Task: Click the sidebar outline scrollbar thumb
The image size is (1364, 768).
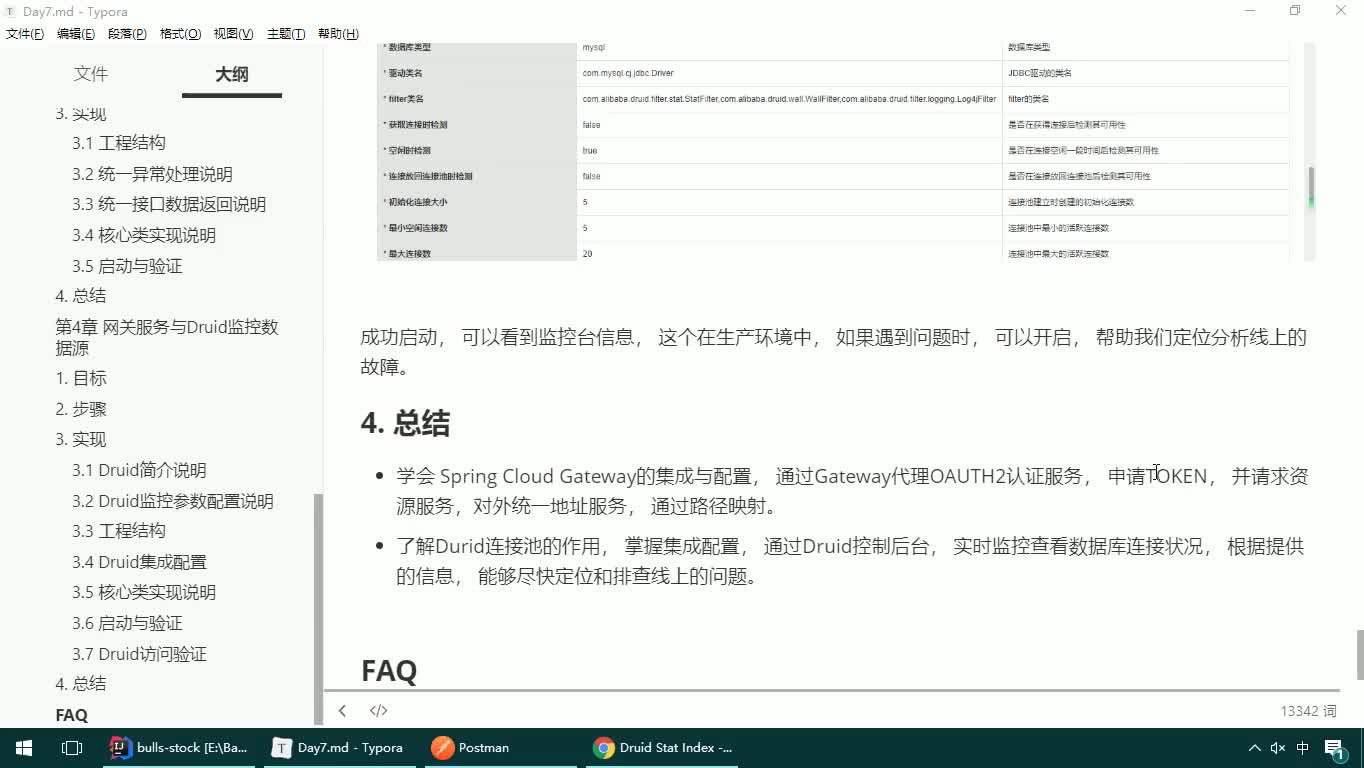Action: (319, 608)
